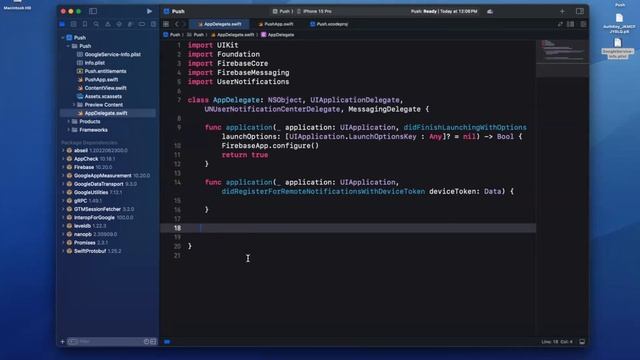
Task: Click the Push folder in the jump bar
Action: (x=196, y=35)
